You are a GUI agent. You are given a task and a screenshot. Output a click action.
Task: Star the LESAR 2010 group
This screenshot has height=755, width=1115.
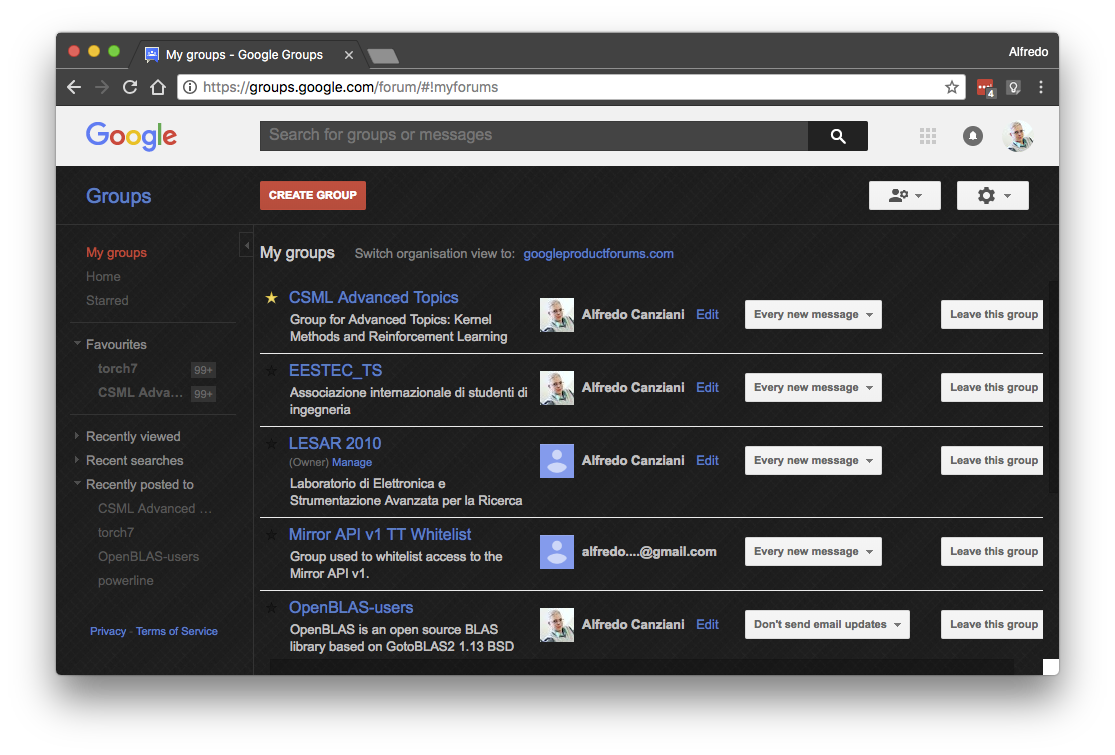[271, 444]
